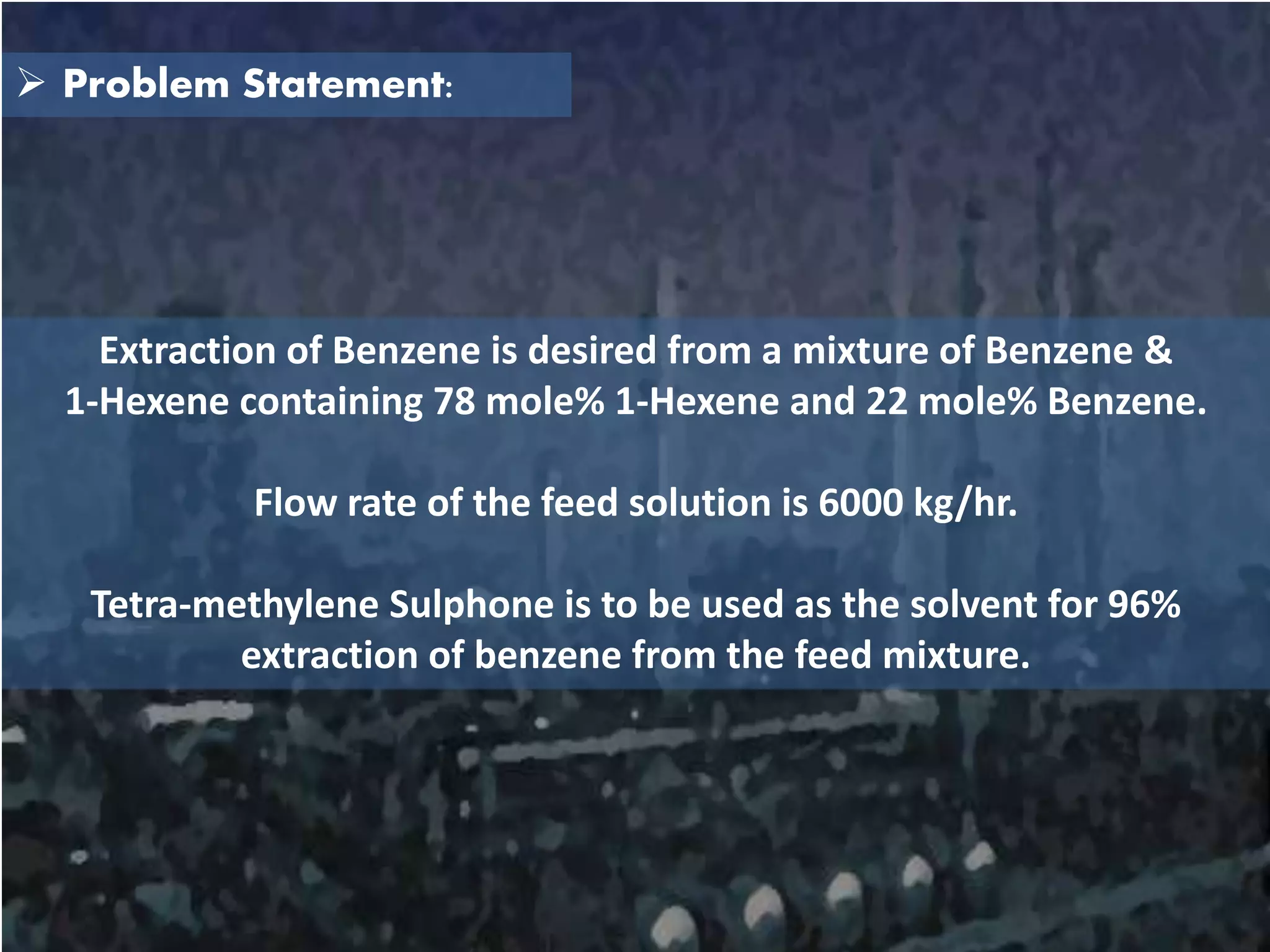1270x952 pixels.
Task: Click the blue title banner's empty right area
Action: 512,84
